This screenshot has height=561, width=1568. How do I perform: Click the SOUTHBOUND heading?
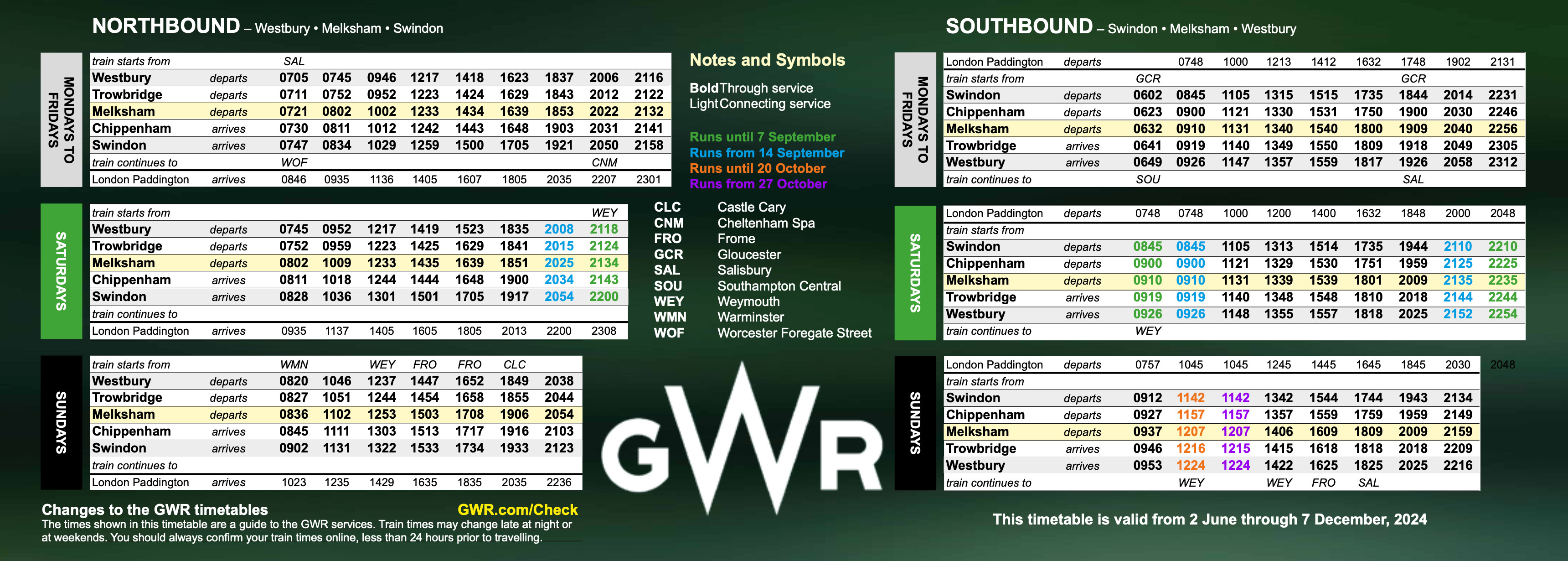click(x=1019, y=27)
